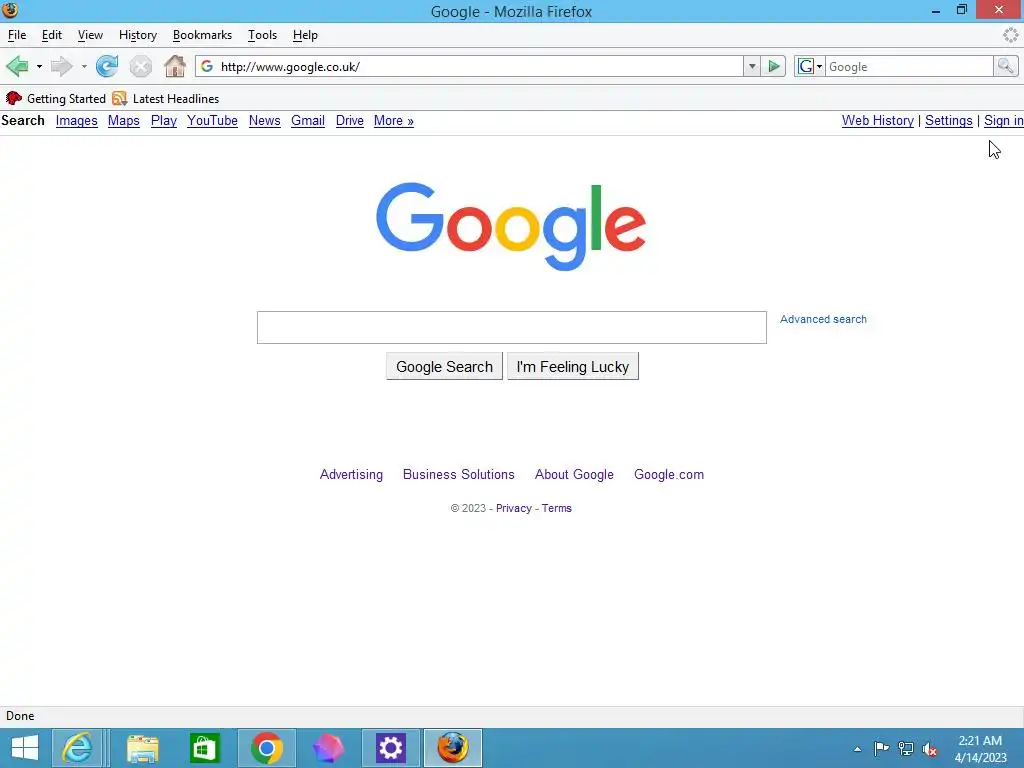Open the Home page icon
This screenshot has height=768, width=1024.
175,66
